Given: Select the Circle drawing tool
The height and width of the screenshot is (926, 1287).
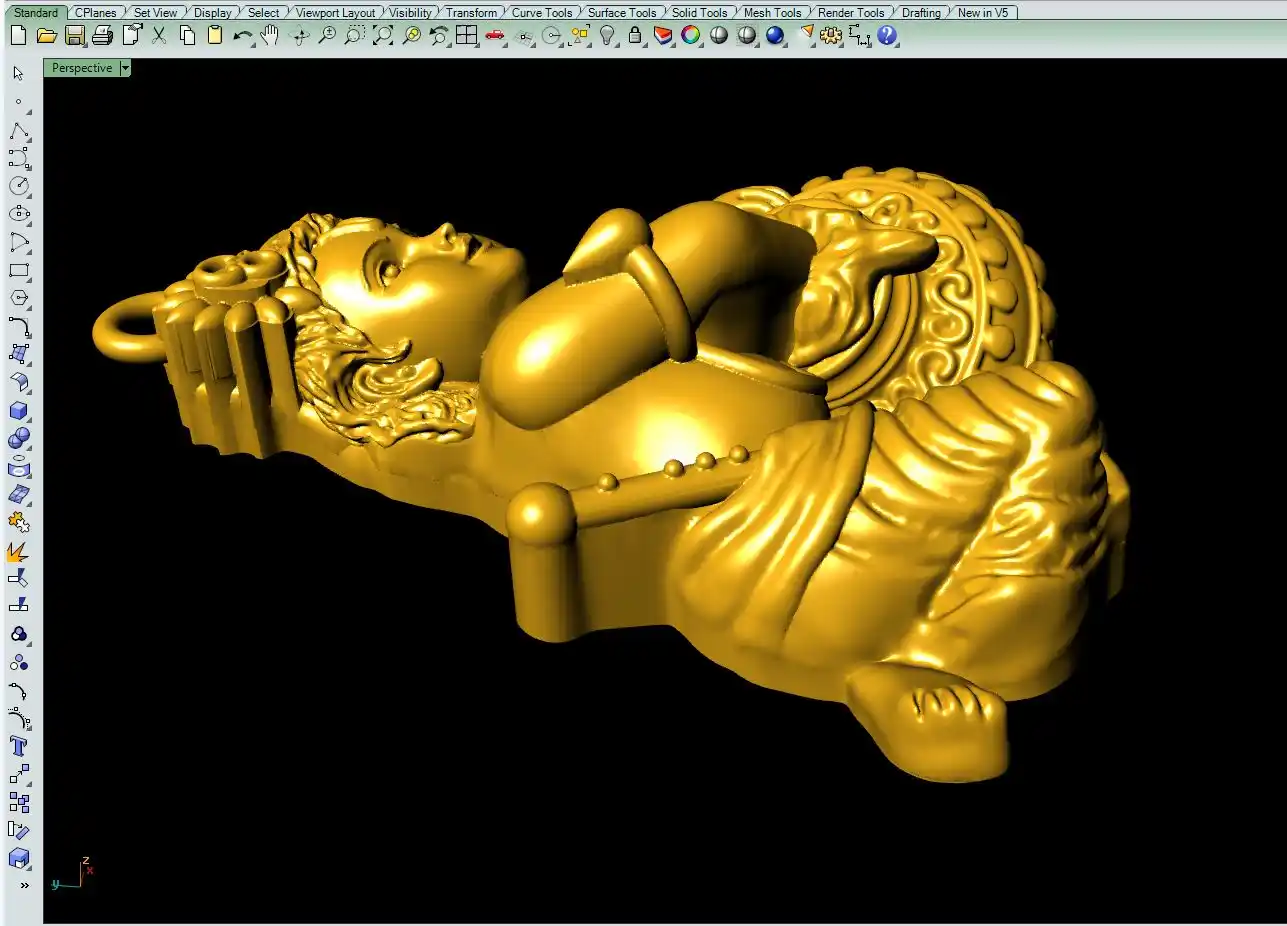Looking at the screenshot, I should [19, 186].
